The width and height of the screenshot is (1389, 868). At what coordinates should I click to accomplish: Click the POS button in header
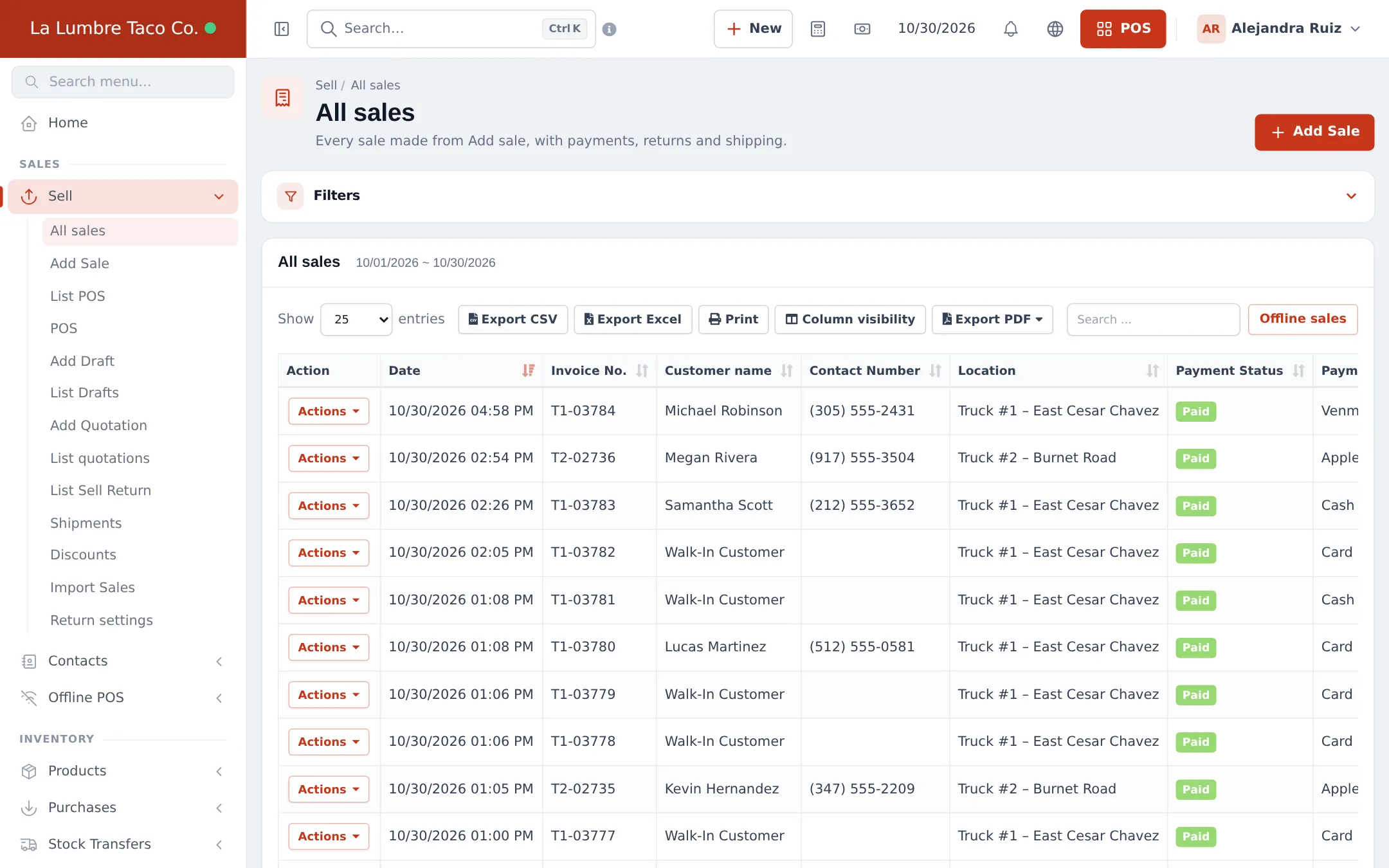click(x=1123, y=29)
